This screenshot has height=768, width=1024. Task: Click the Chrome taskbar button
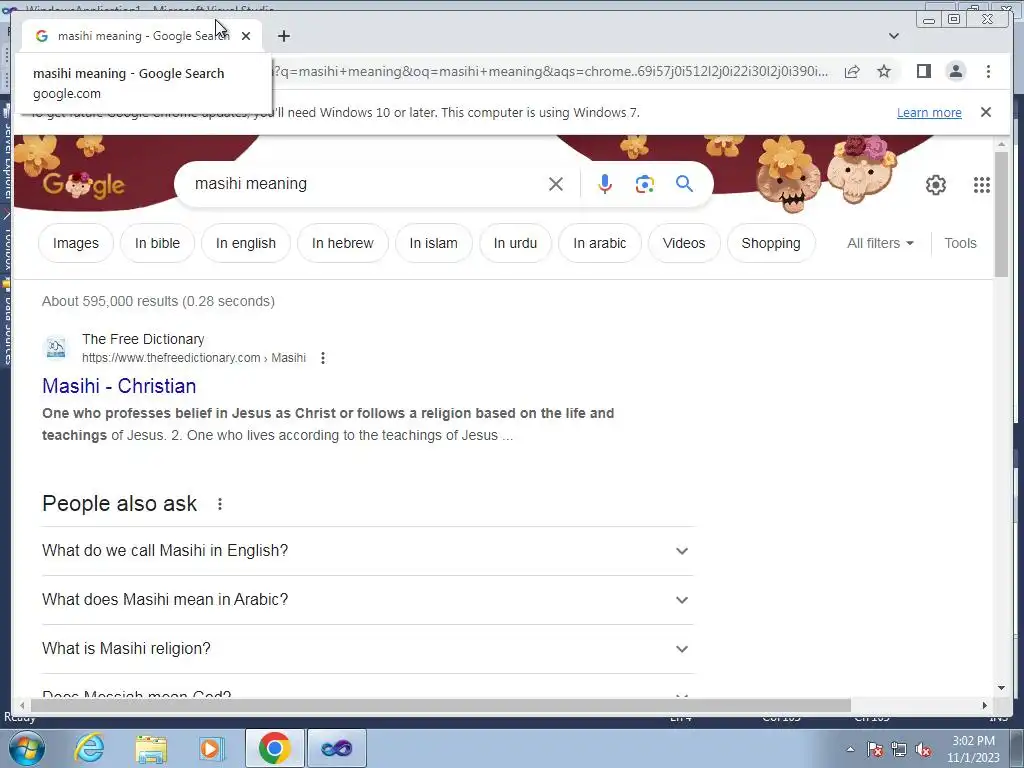pyautogui.click(x=274, y=748)
